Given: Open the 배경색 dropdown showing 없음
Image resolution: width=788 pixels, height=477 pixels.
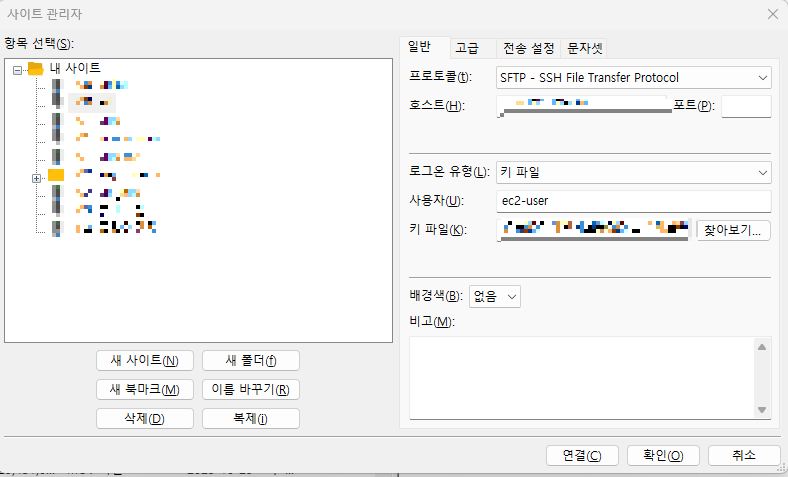Looking at the screenshot, I should coord(495,297).
